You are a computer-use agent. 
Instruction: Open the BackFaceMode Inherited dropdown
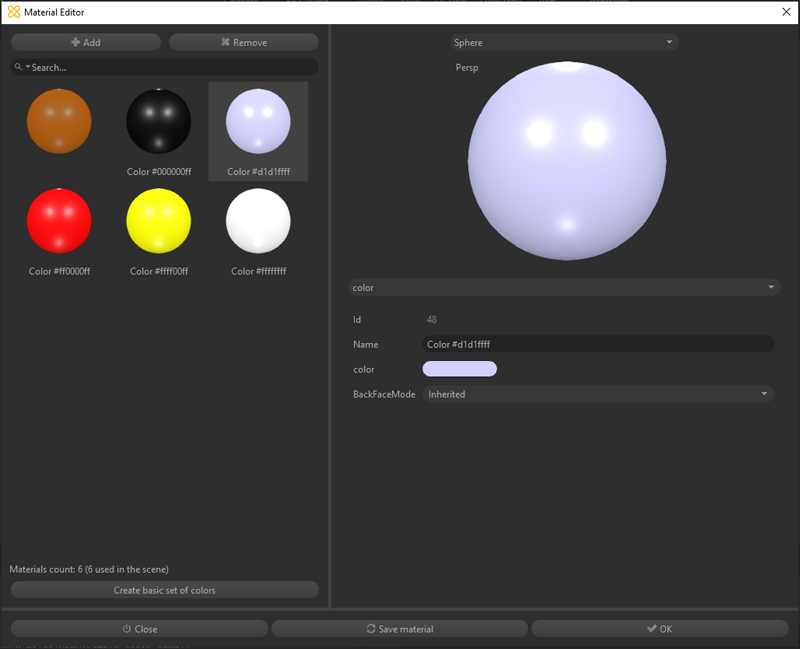point(598,394)
